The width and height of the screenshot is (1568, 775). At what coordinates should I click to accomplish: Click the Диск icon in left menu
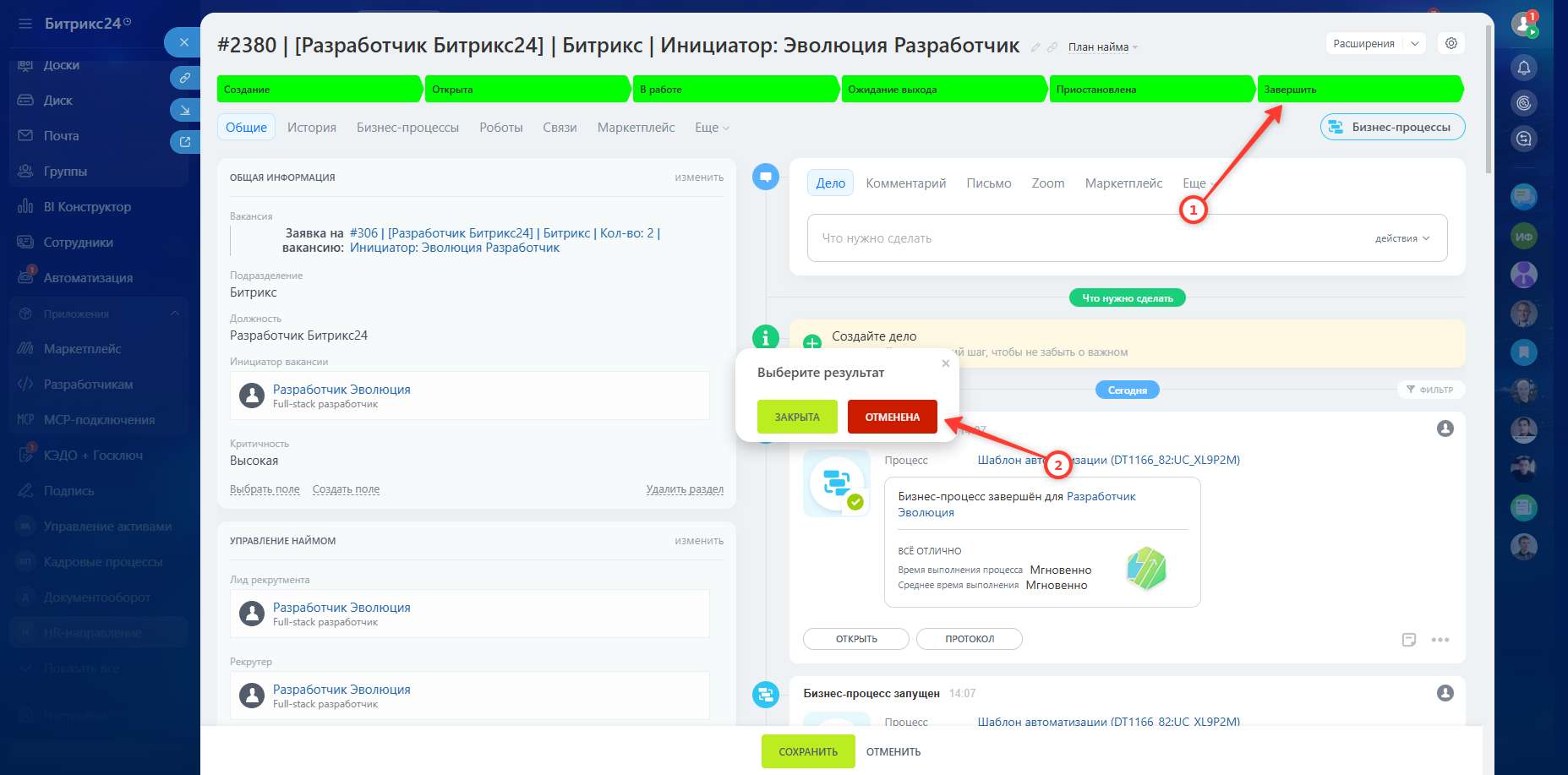click(25, 100)
